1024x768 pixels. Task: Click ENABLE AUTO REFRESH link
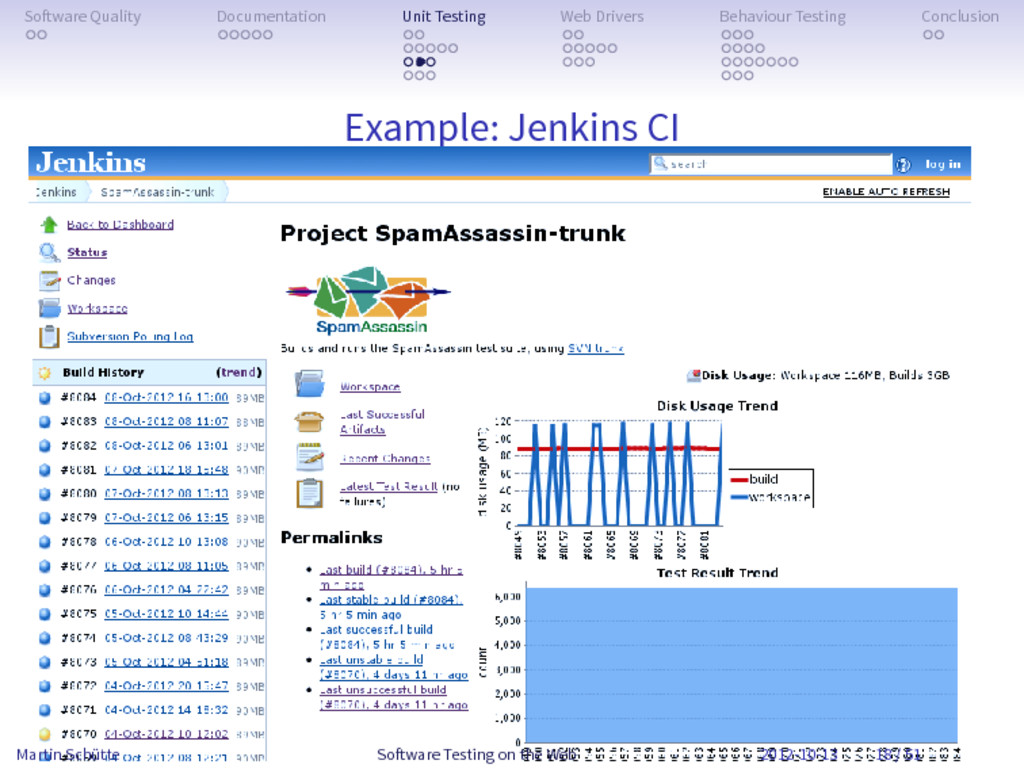pos(886,192)
